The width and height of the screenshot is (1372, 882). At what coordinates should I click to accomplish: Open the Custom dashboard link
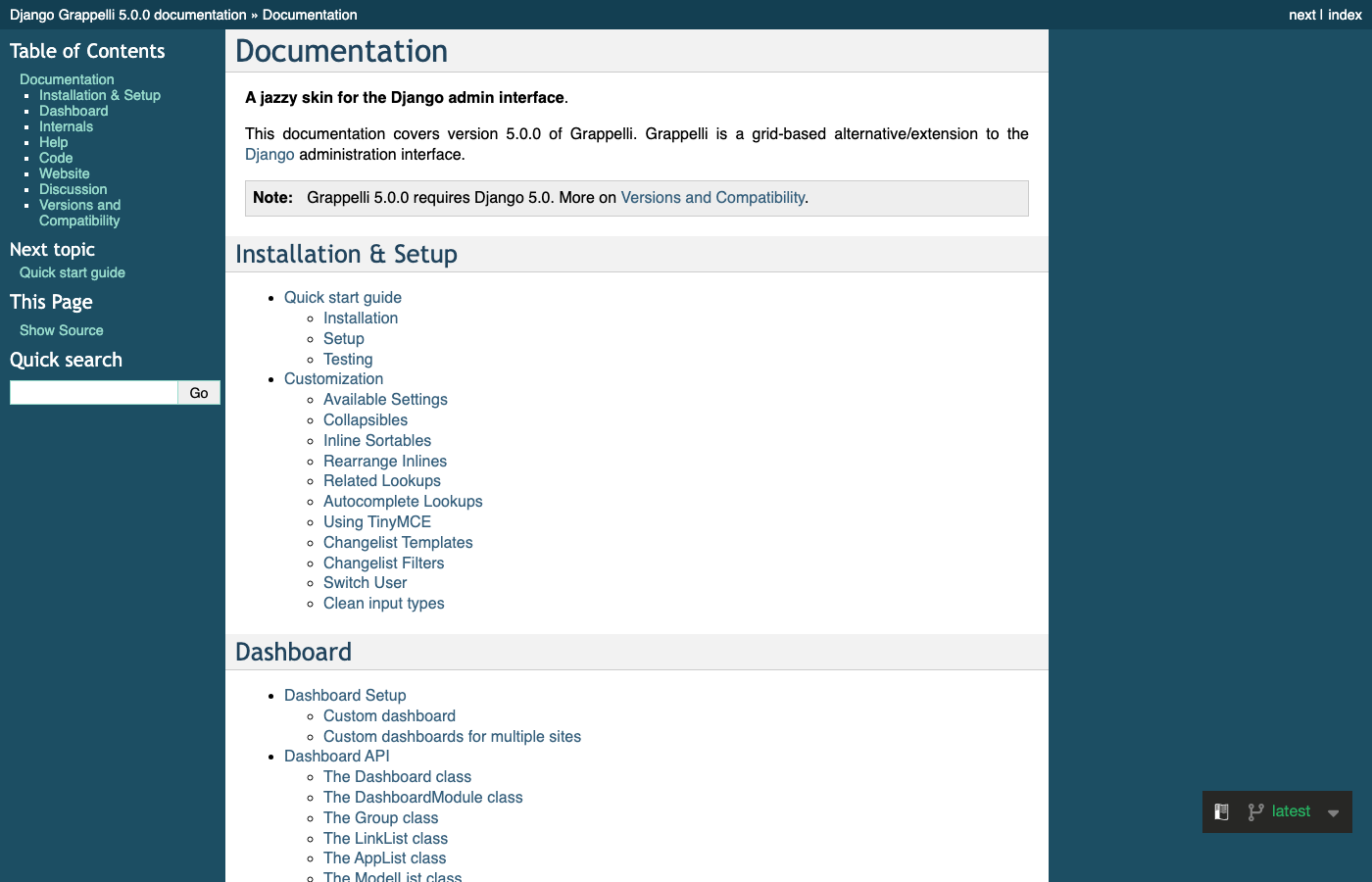point(389,716)
